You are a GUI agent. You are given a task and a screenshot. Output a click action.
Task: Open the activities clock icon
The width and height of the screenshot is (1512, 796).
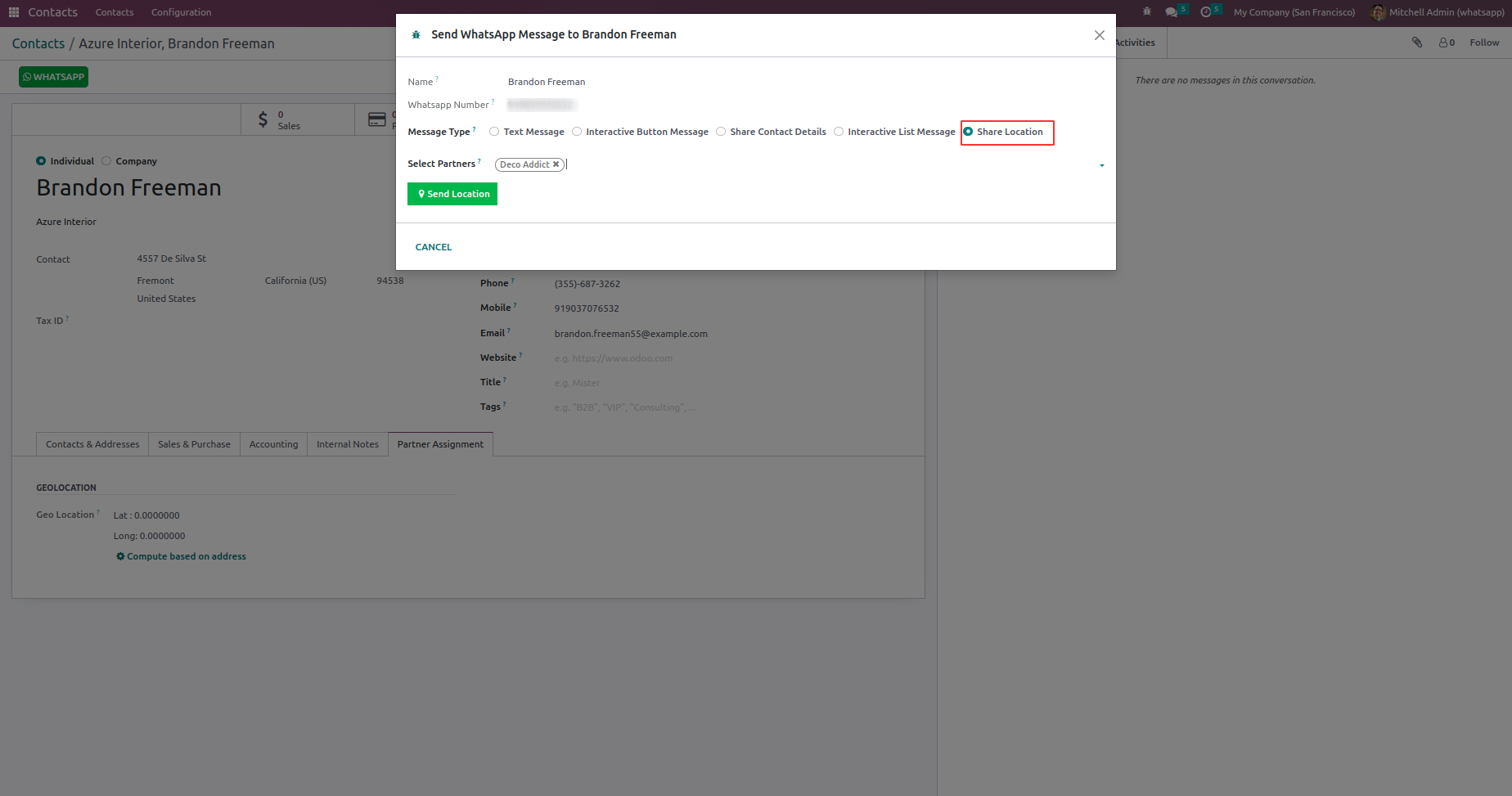(1205, 12)
